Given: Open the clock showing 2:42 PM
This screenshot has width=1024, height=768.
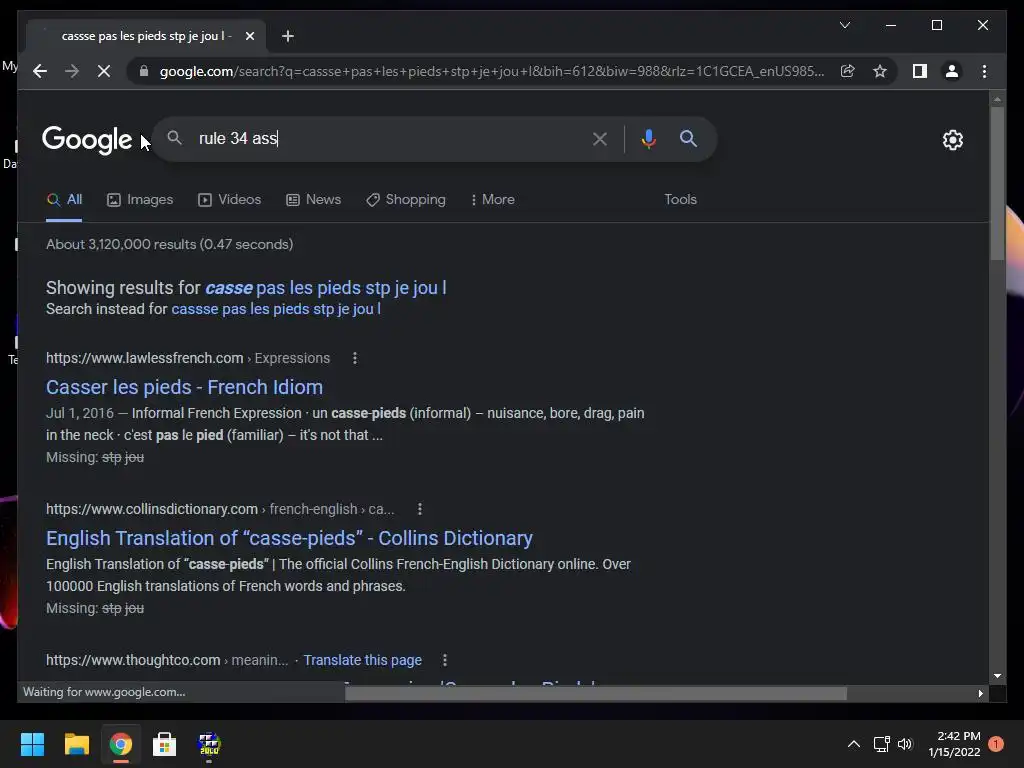Looking at the screenshot, I should [954, 744].
